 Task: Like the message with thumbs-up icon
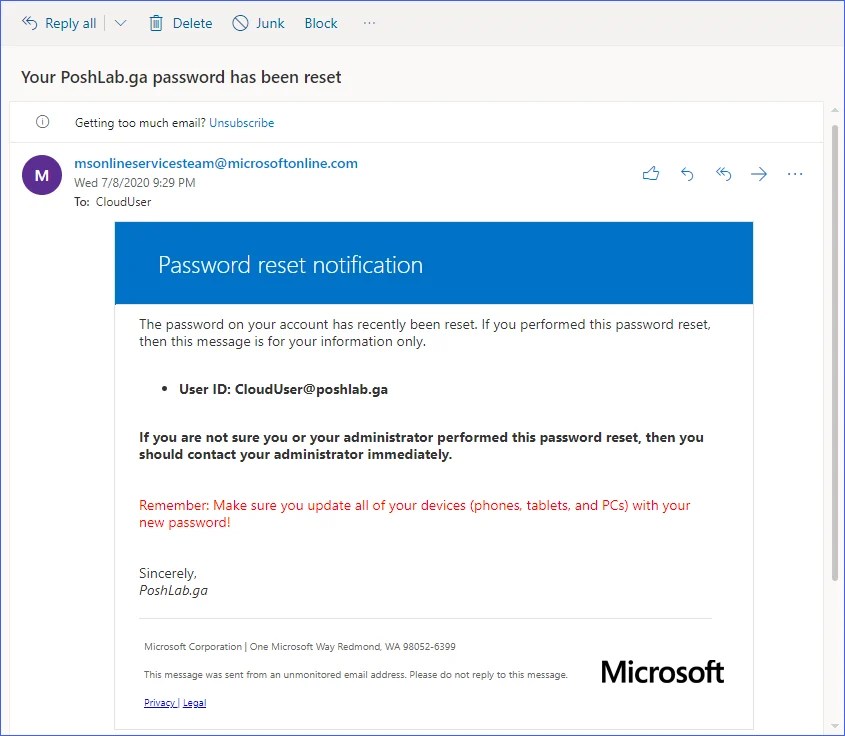651,174
